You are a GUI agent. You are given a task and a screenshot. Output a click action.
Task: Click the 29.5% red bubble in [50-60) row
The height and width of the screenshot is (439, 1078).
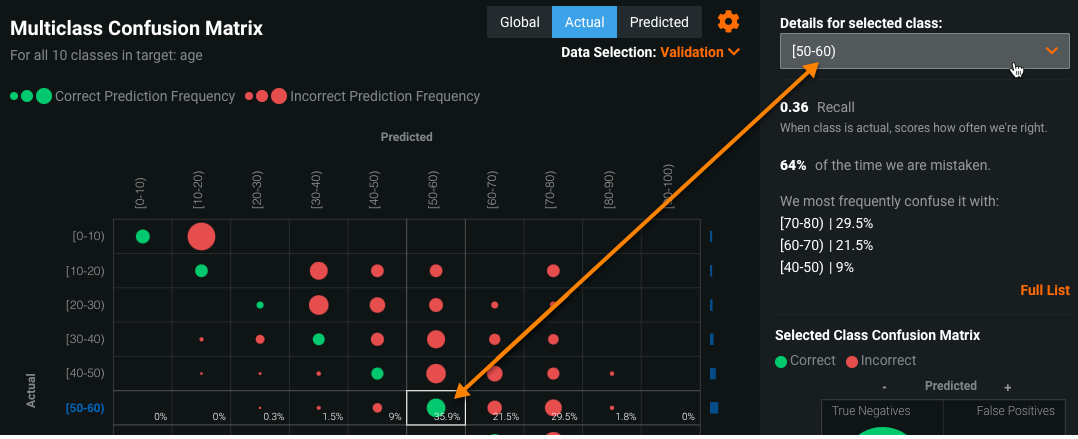pos(553,407)
